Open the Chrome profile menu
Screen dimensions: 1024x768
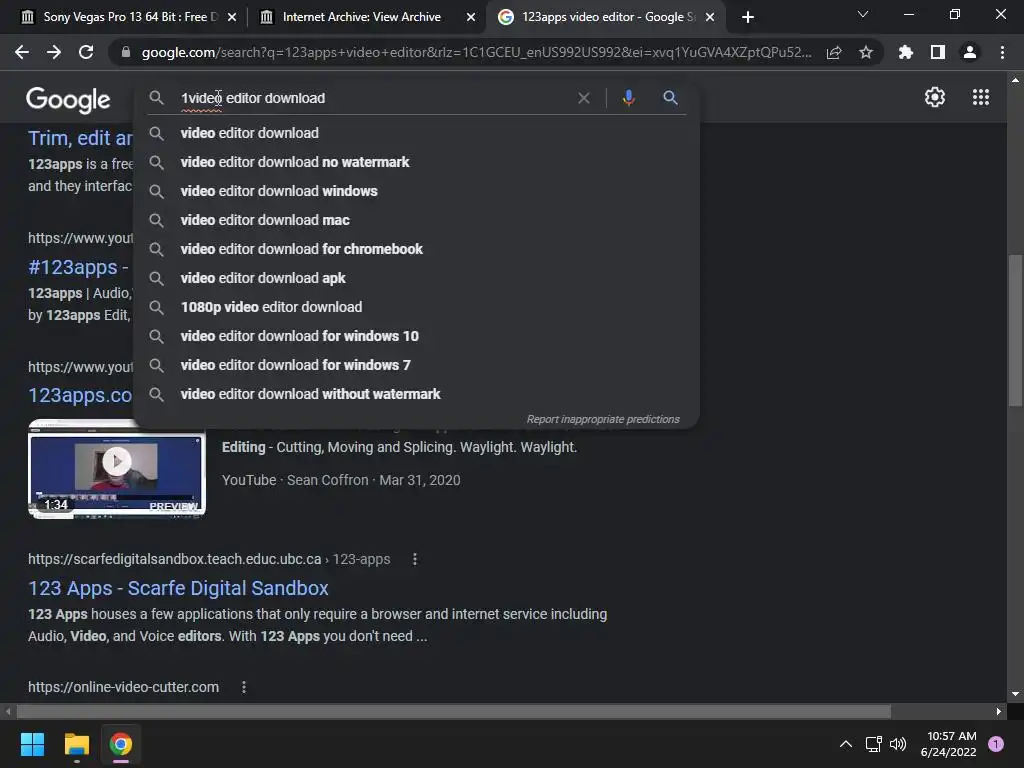(970, 52)
